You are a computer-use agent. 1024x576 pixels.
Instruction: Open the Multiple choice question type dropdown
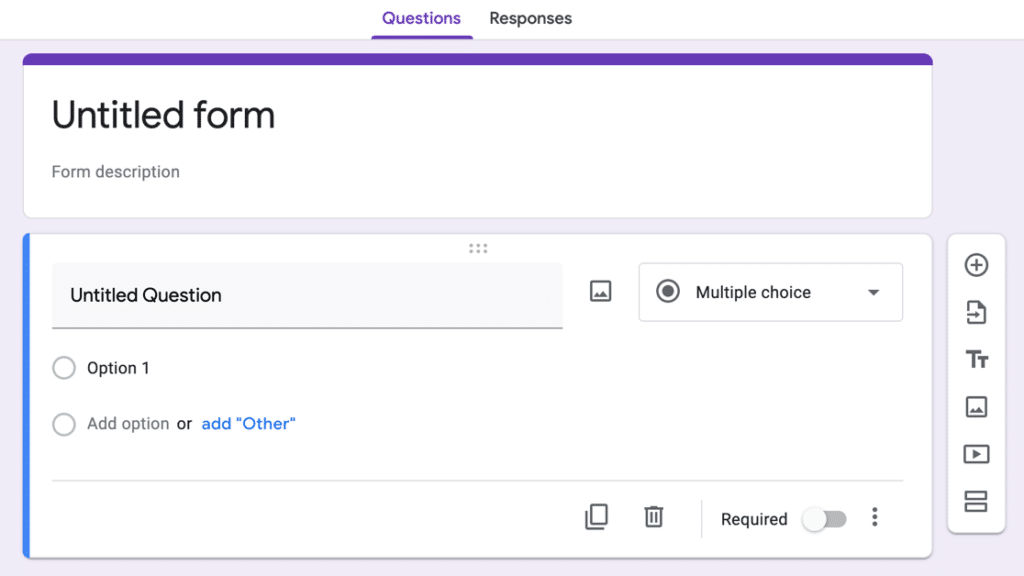click(770, 292)
